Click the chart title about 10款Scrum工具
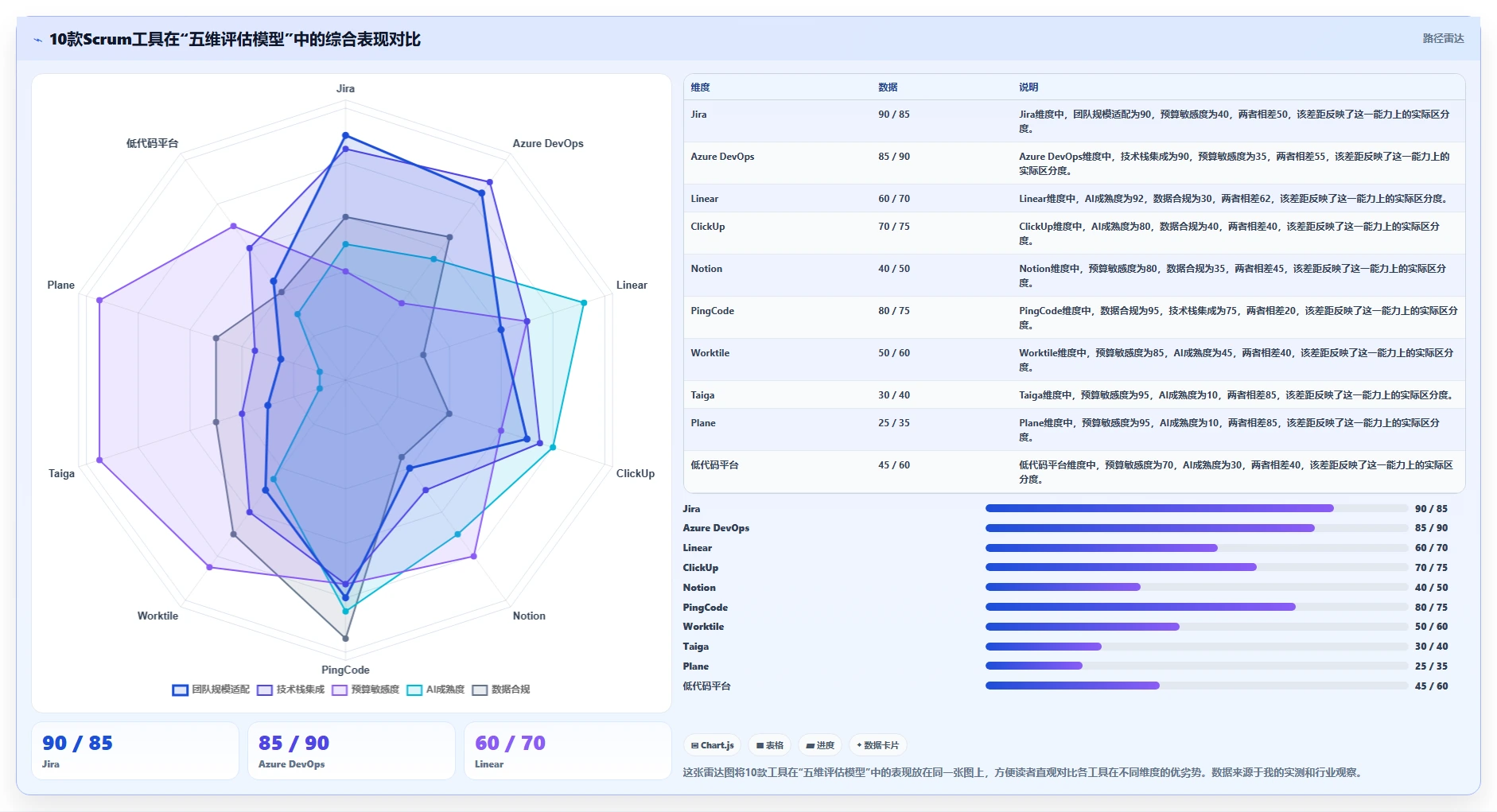The image size is (1497, 812). pyautogui.click(x=235, y=39)
